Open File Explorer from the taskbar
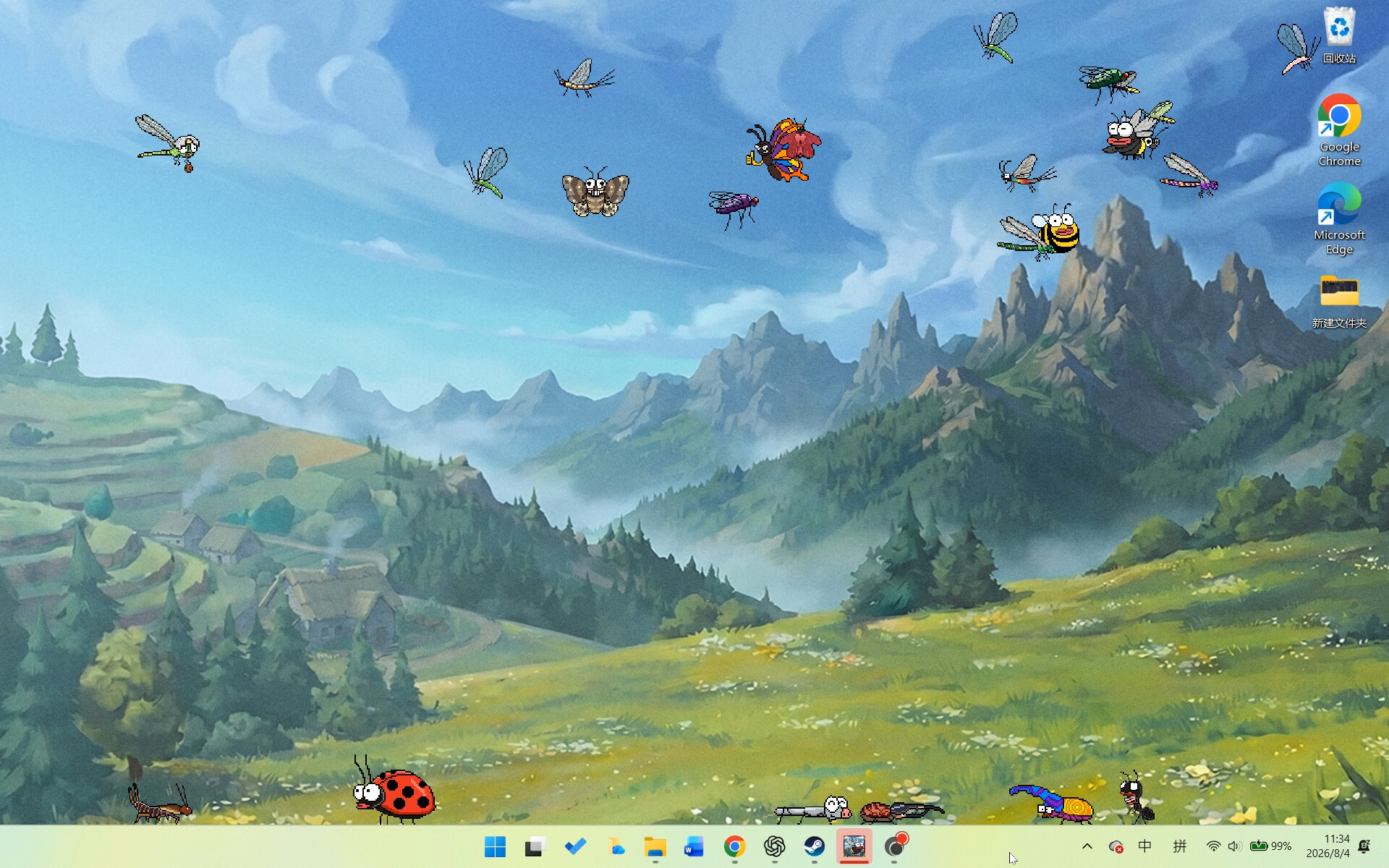The height and width of the screenshot is (868, 1389). pos(655,846)
